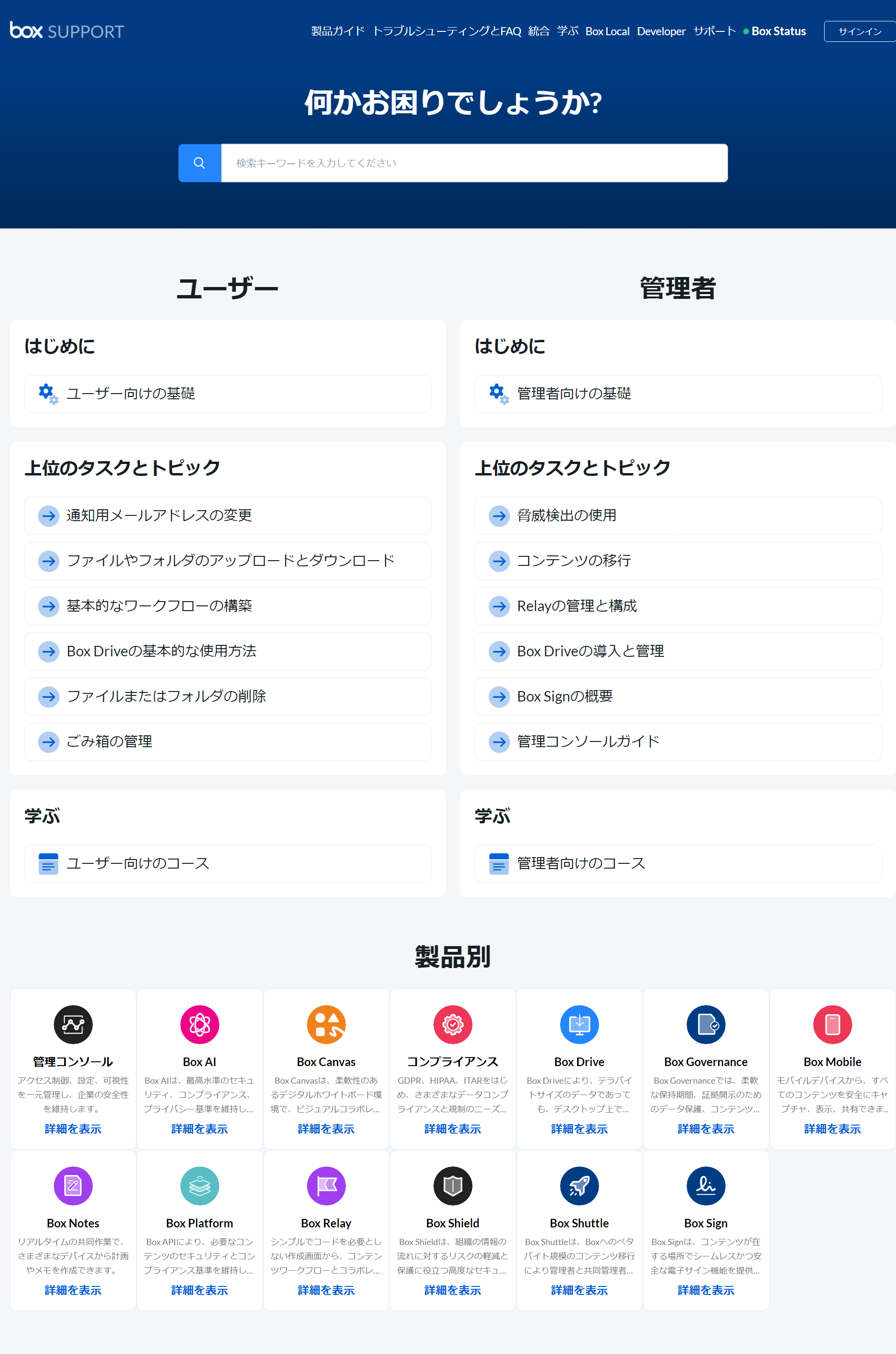Screen dimensions: 896x1354
Task: Click arrow icon beside Box Signの概要
Action: pyautogui.click(x=499, y=697)
